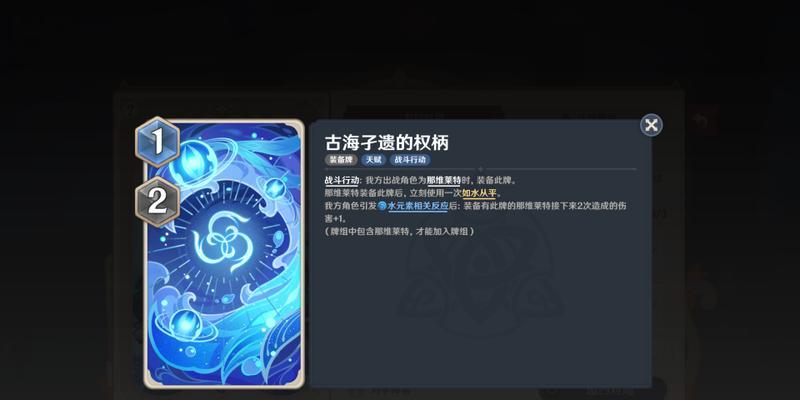Click the star ornament on the divider line

click(481, 169)
